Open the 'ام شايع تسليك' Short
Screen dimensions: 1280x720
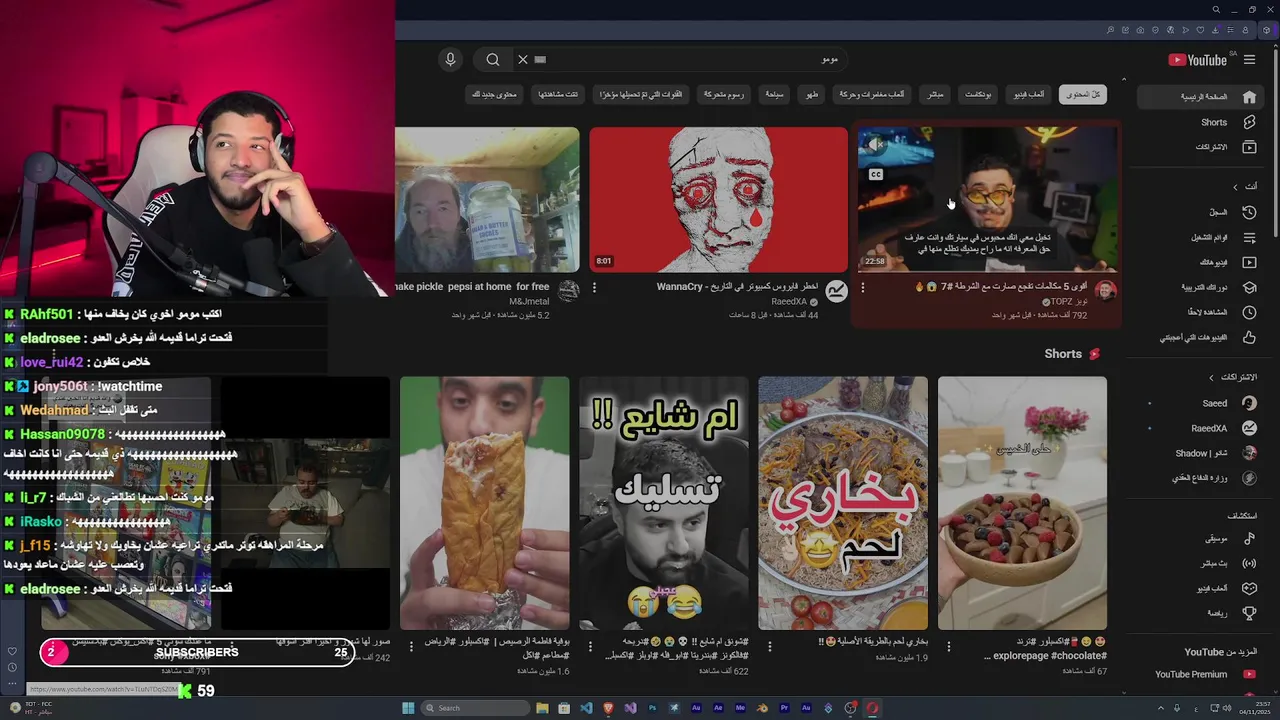[x=664, y=503]
